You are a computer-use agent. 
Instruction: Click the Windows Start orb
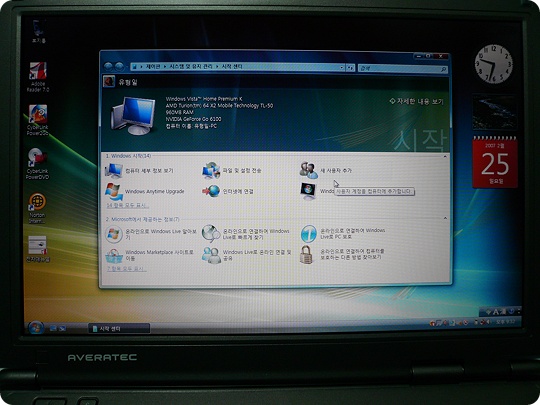[x=35, y=327]
